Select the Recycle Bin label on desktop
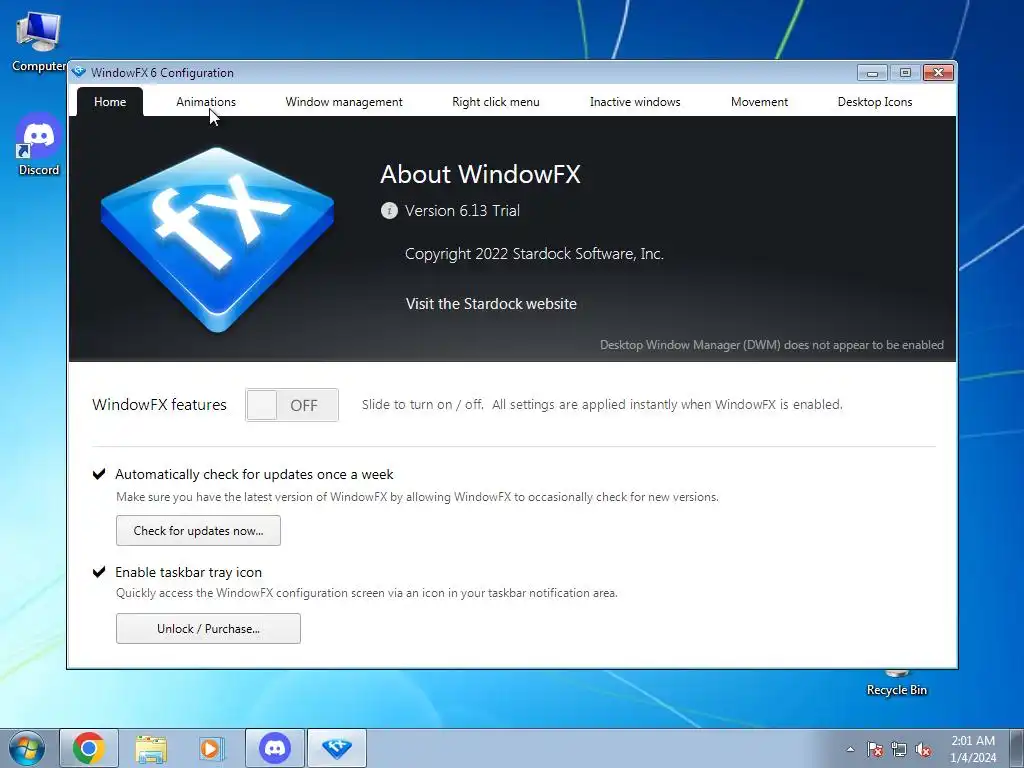The height and width of the screenshot is (768, 1024). click(x=897, y=690)
